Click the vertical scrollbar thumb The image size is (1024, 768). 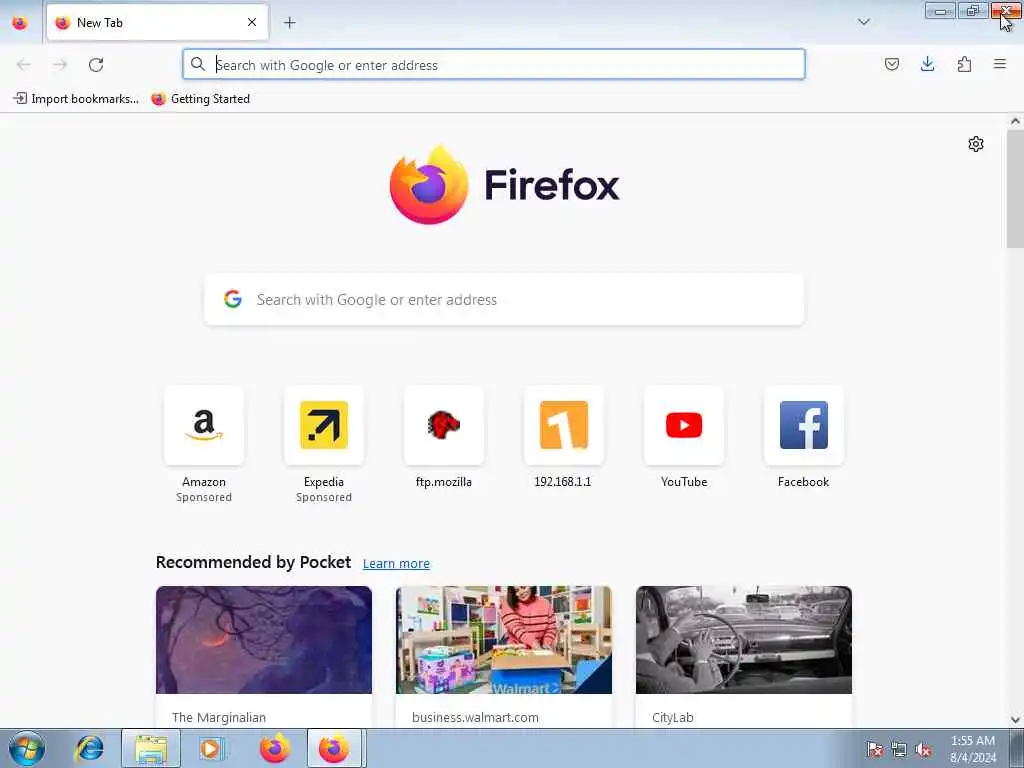pyautogui.click(x=1015, y=189)
